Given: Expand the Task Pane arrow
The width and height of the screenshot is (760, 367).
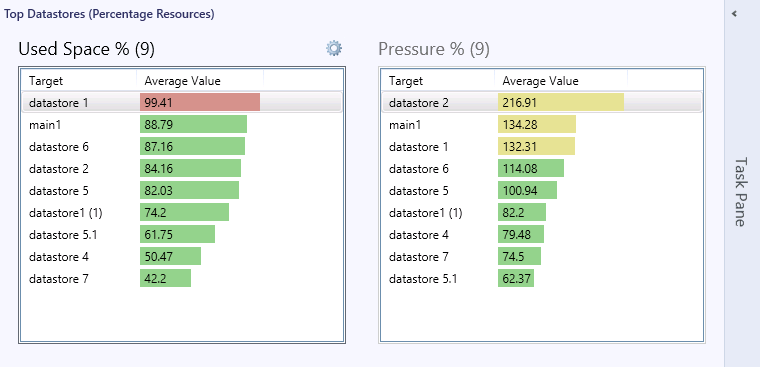Looking at the screenshot, I should (x=734, y=14).
